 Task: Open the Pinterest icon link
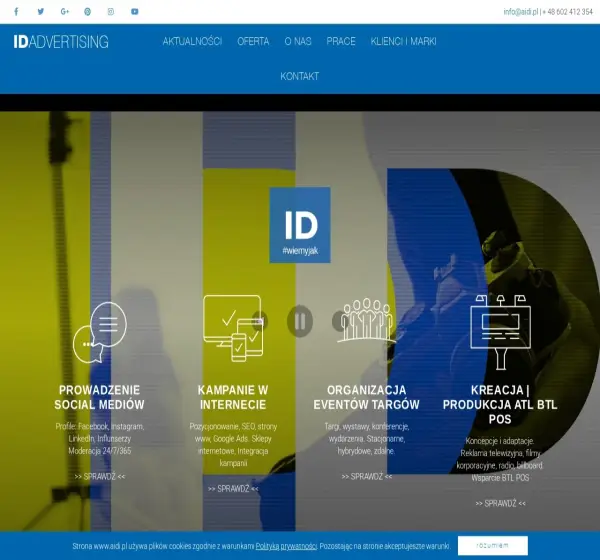click(x=88, y=11)
